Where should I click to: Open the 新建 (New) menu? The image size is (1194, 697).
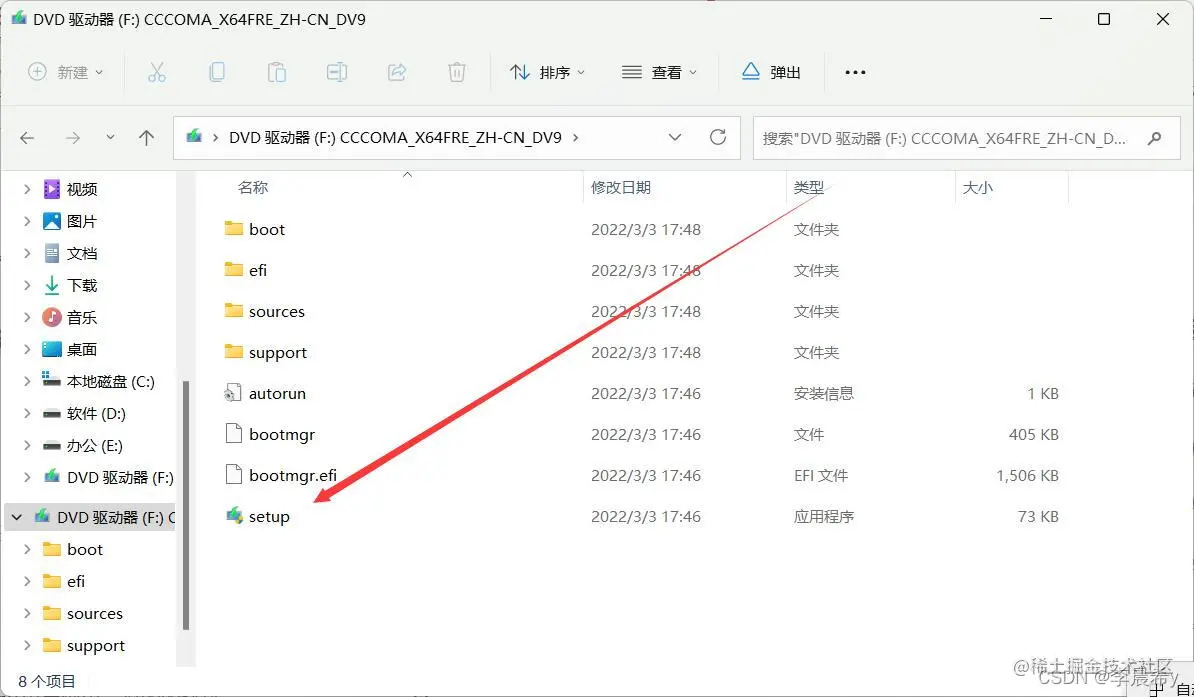click(65, 71)
